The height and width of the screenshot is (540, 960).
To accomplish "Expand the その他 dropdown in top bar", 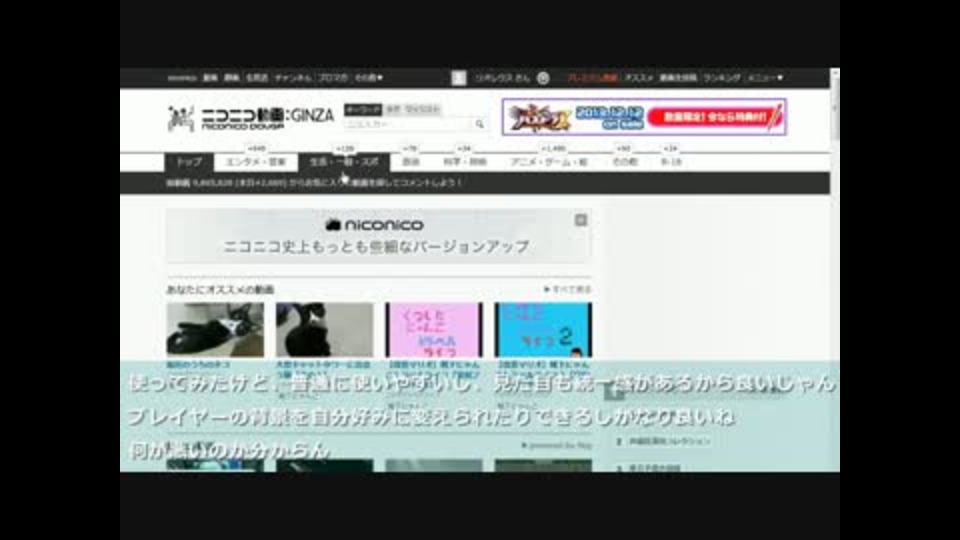I will 369,78.
